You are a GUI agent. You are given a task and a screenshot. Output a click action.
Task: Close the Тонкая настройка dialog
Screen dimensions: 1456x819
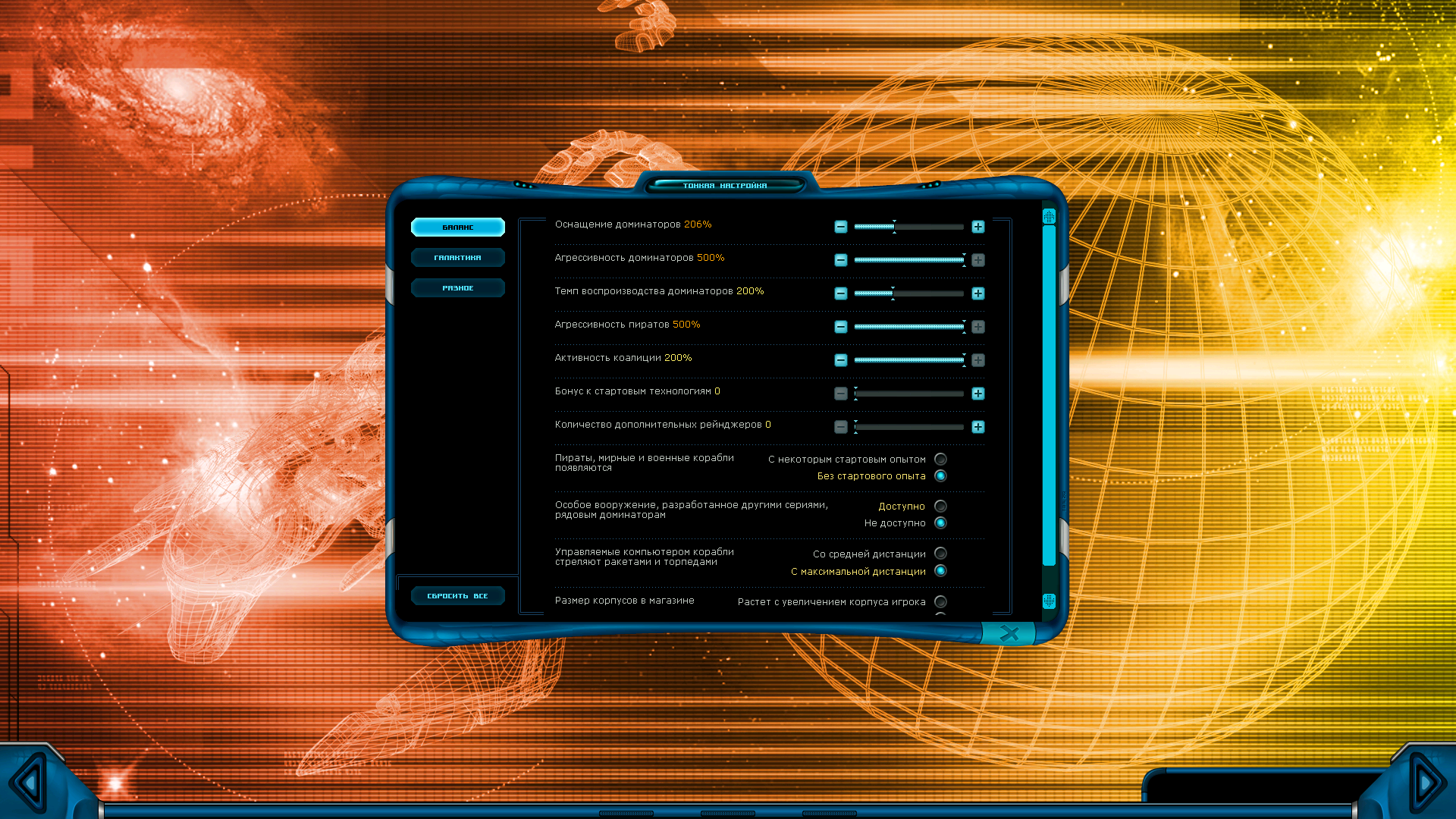click(1009, 633)
